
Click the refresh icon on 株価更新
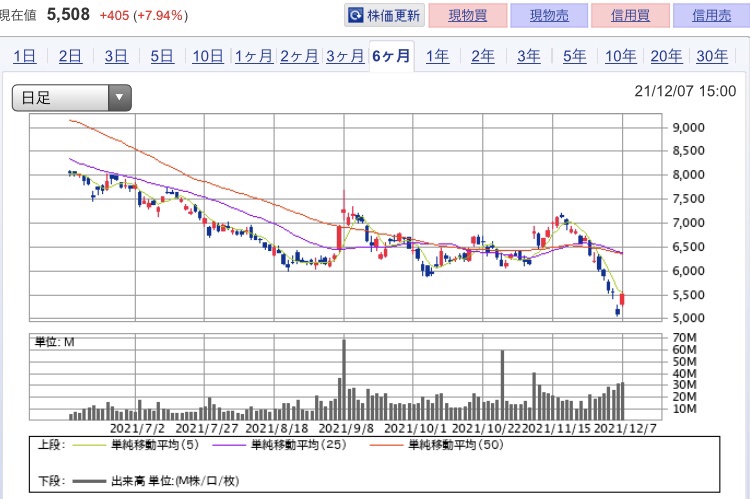pyautogui.click(x=356, y=16)
